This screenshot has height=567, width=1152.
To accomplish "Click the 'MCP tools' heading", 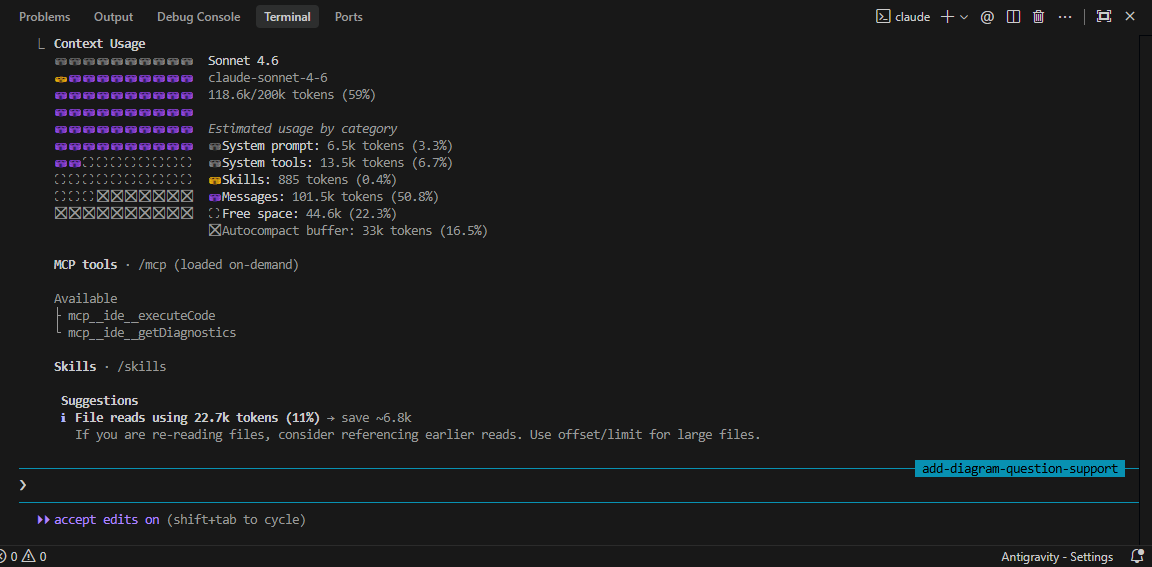I will tap(85, 264).
